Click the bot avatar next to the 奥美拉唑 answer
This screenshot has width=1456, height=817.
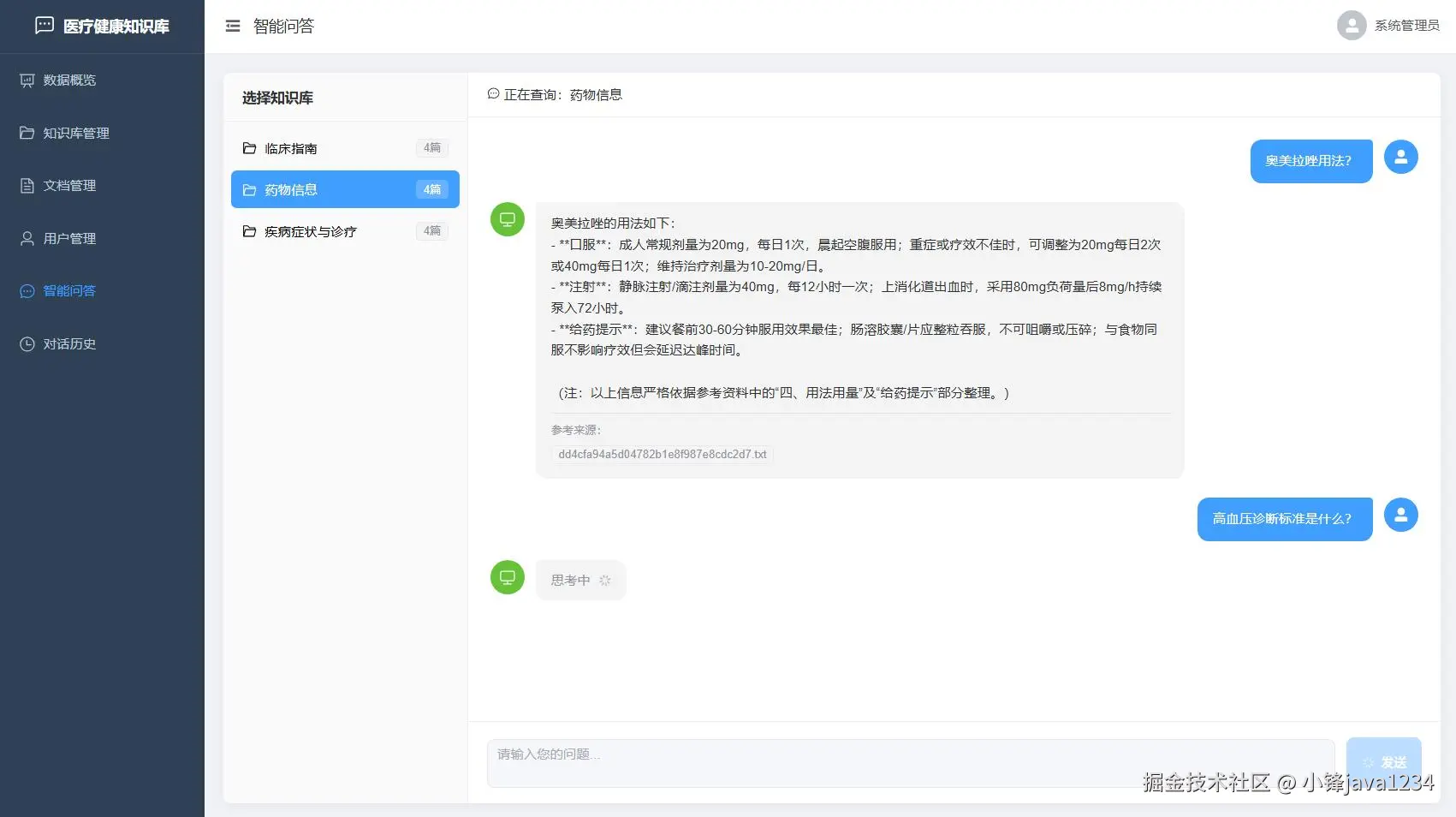pos(508,219)
